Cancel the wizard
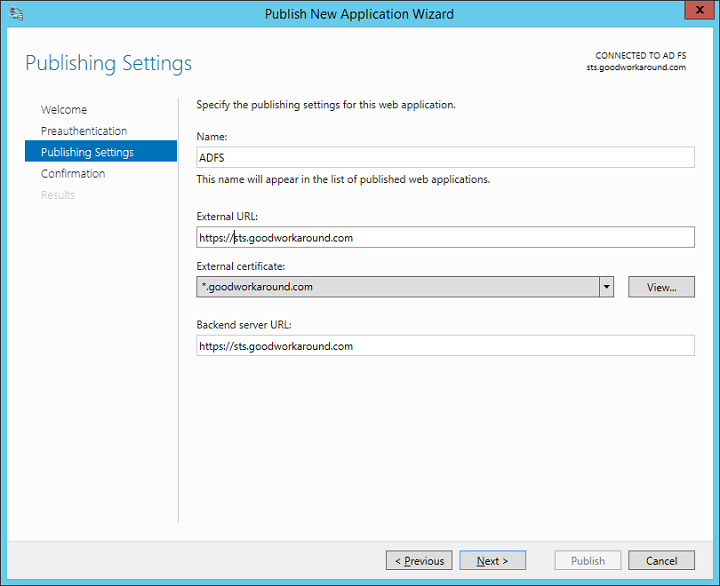Image resolution: width=720 pixels, height=586 pixels. (661, 561)
